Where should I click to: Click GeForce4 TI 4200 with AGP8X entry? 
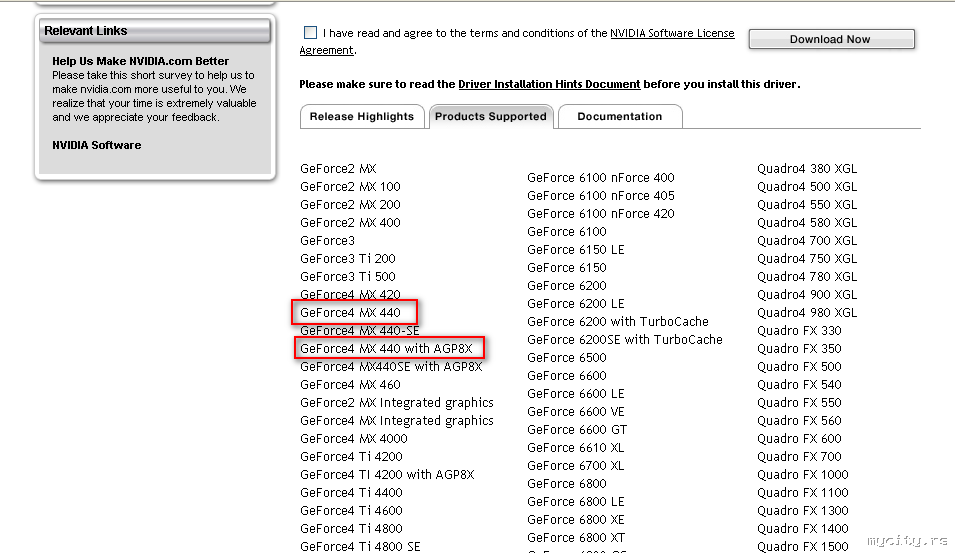pos(387,474)
